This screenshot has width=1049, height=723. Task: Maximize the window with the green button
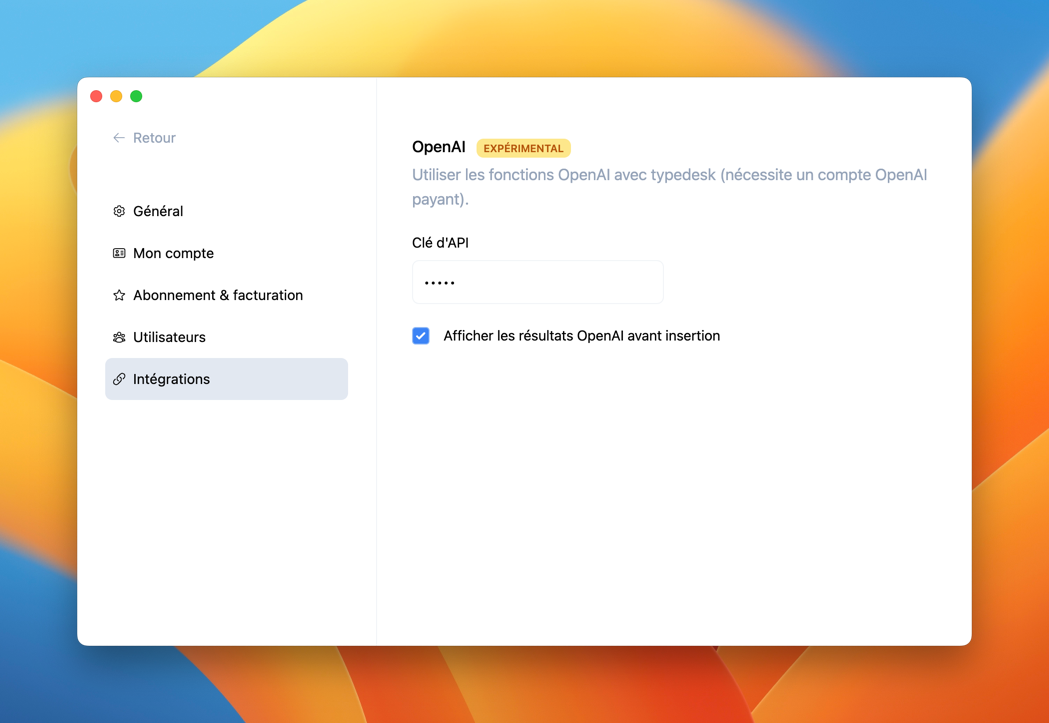[x=136, y=96]
